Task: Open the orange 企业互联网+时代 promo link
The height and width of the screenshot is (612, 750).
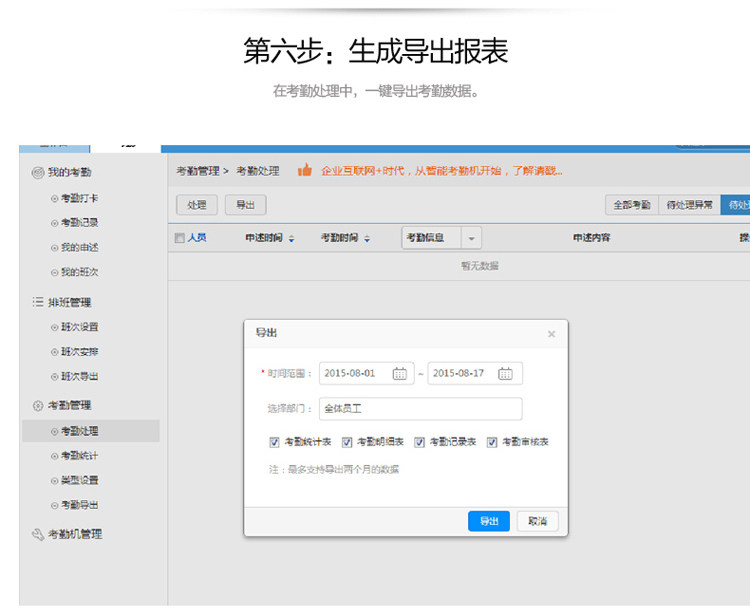Action: coord(441,171)
